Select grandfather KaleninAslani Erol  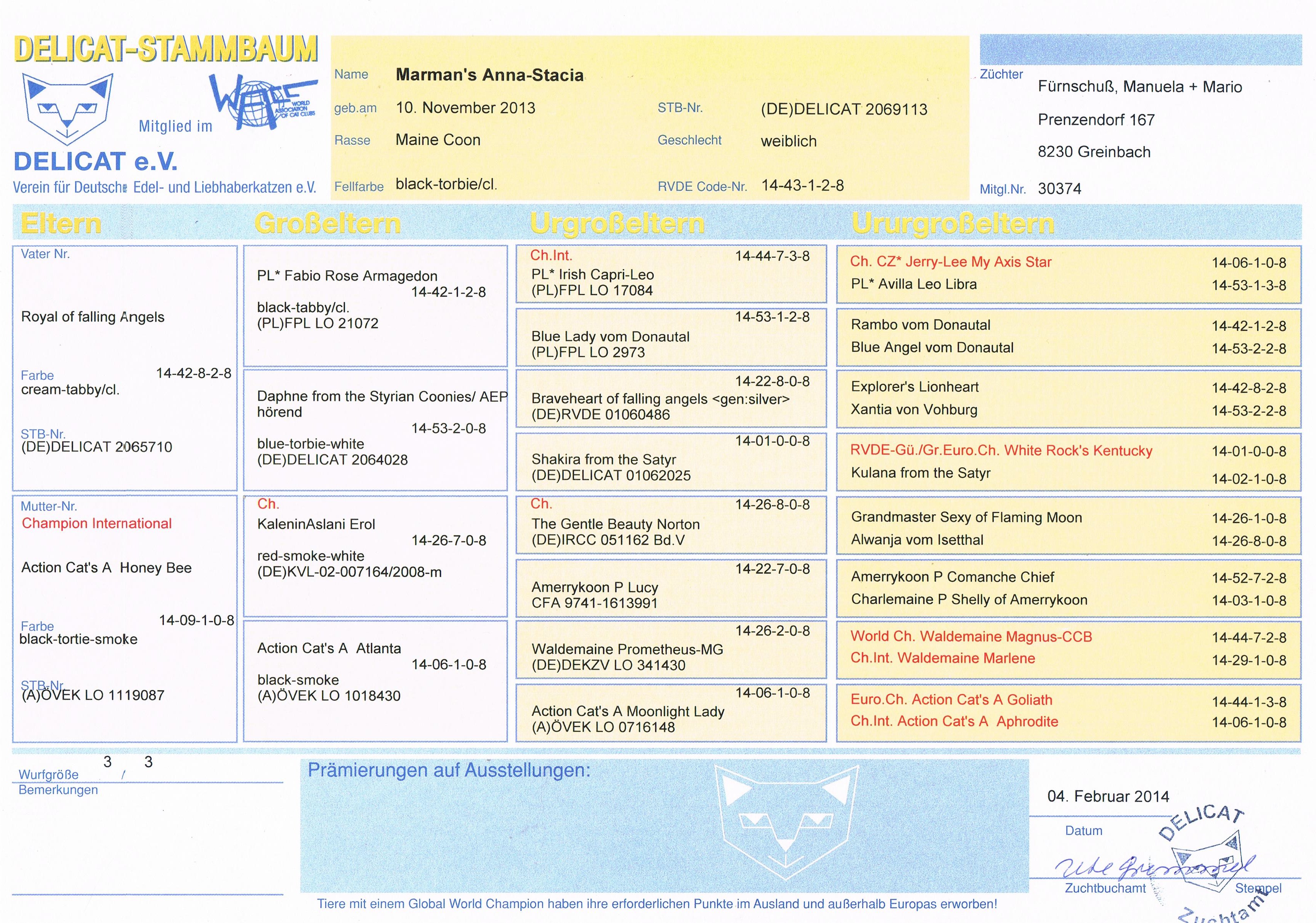[316, 524]
